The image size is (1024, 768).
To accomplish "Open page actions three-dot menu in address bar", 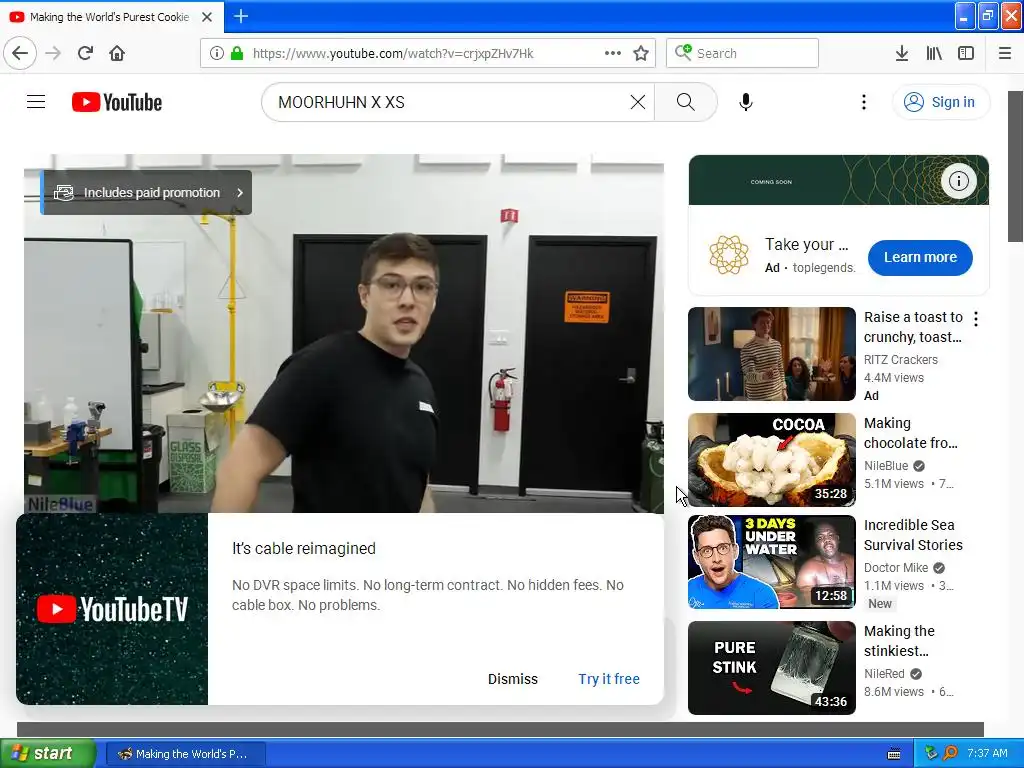I will 613,53.
